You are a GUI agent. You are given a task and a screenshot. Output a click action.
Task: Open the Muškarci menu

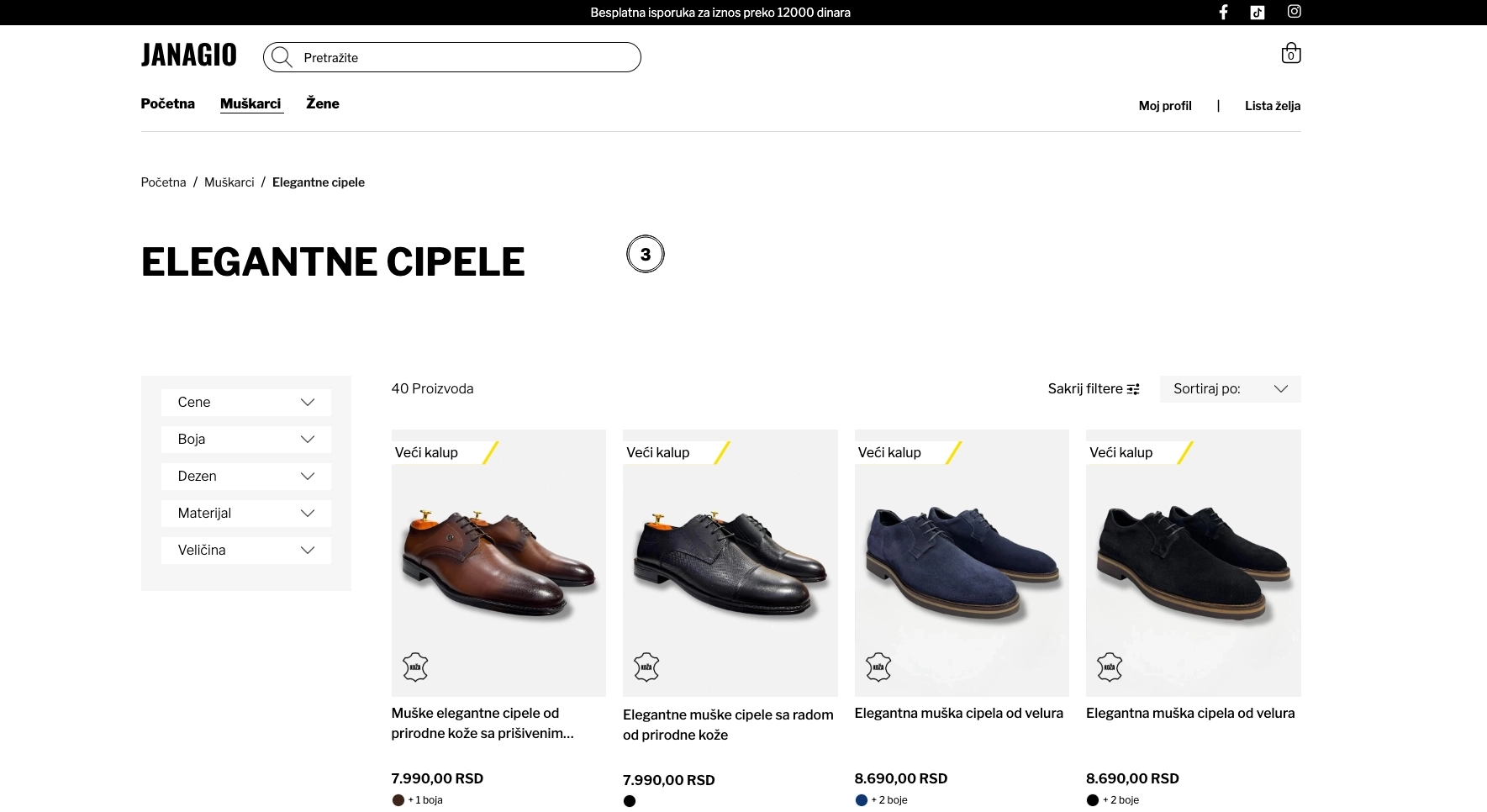click(x=250, y=103)
